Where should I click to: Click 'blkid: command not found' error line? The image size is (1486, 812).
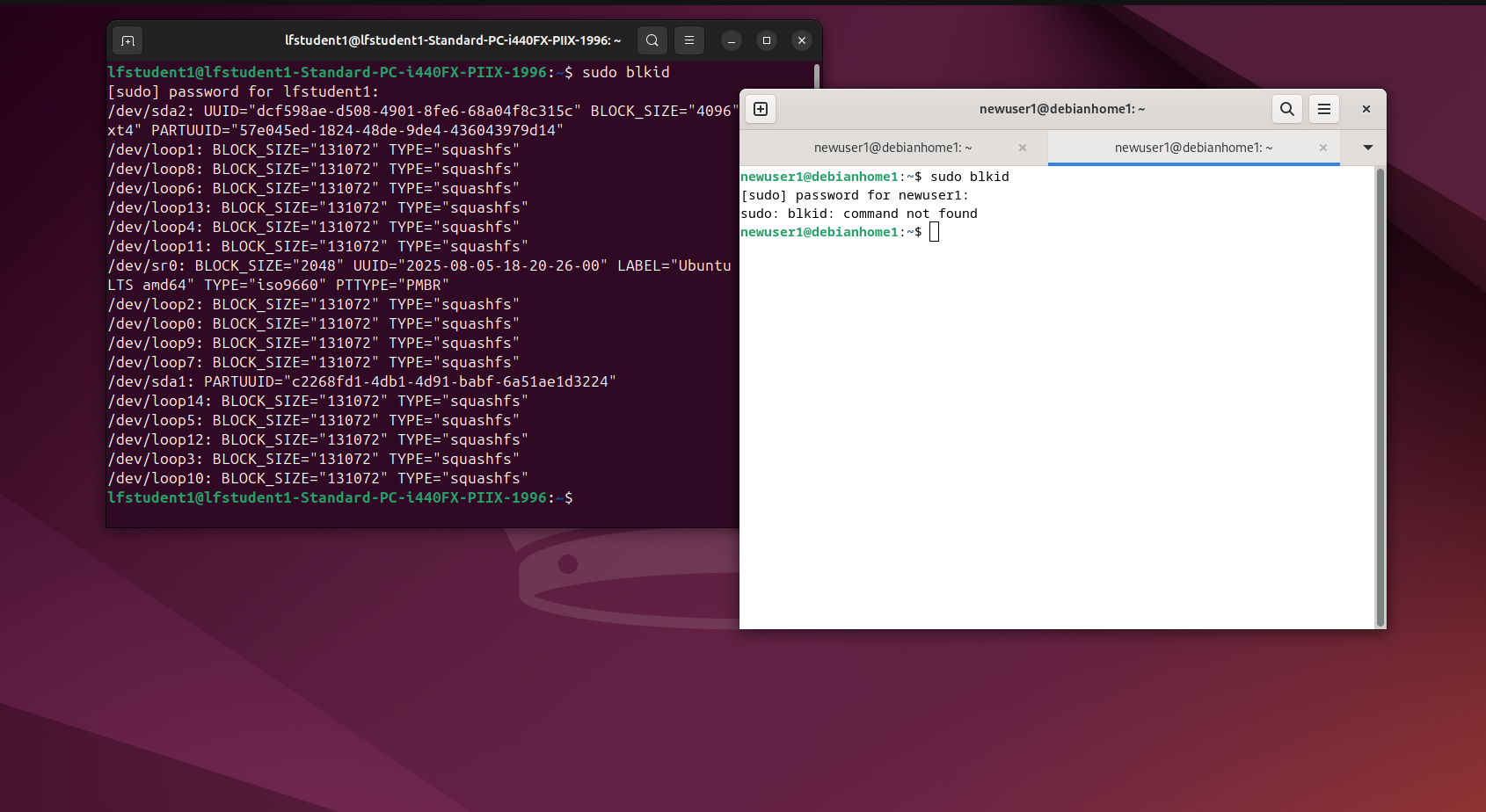click(859, 214)
